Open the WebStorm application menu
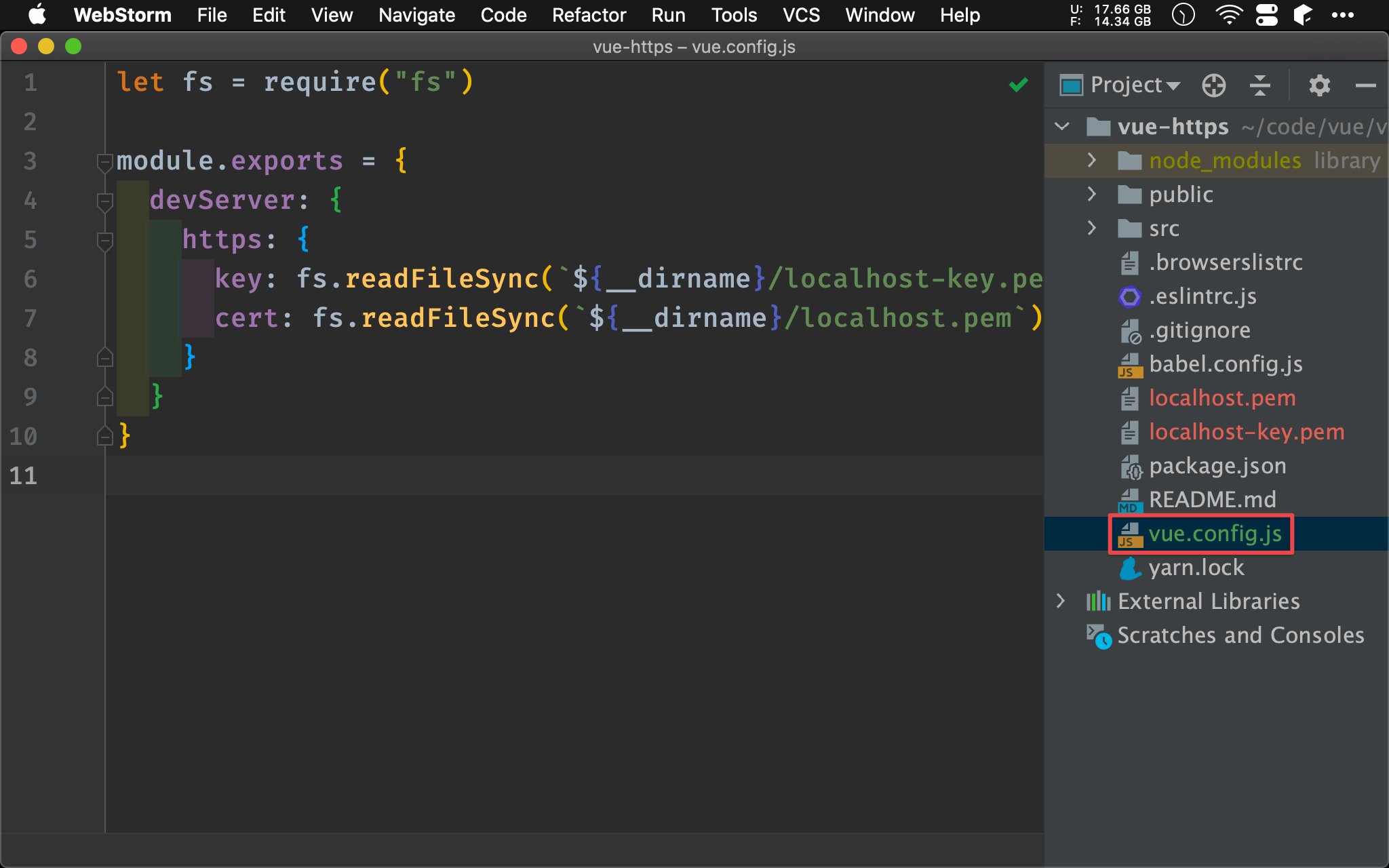Image resolution: width=1389 pixels, height=868 pixels. (122, 15)
